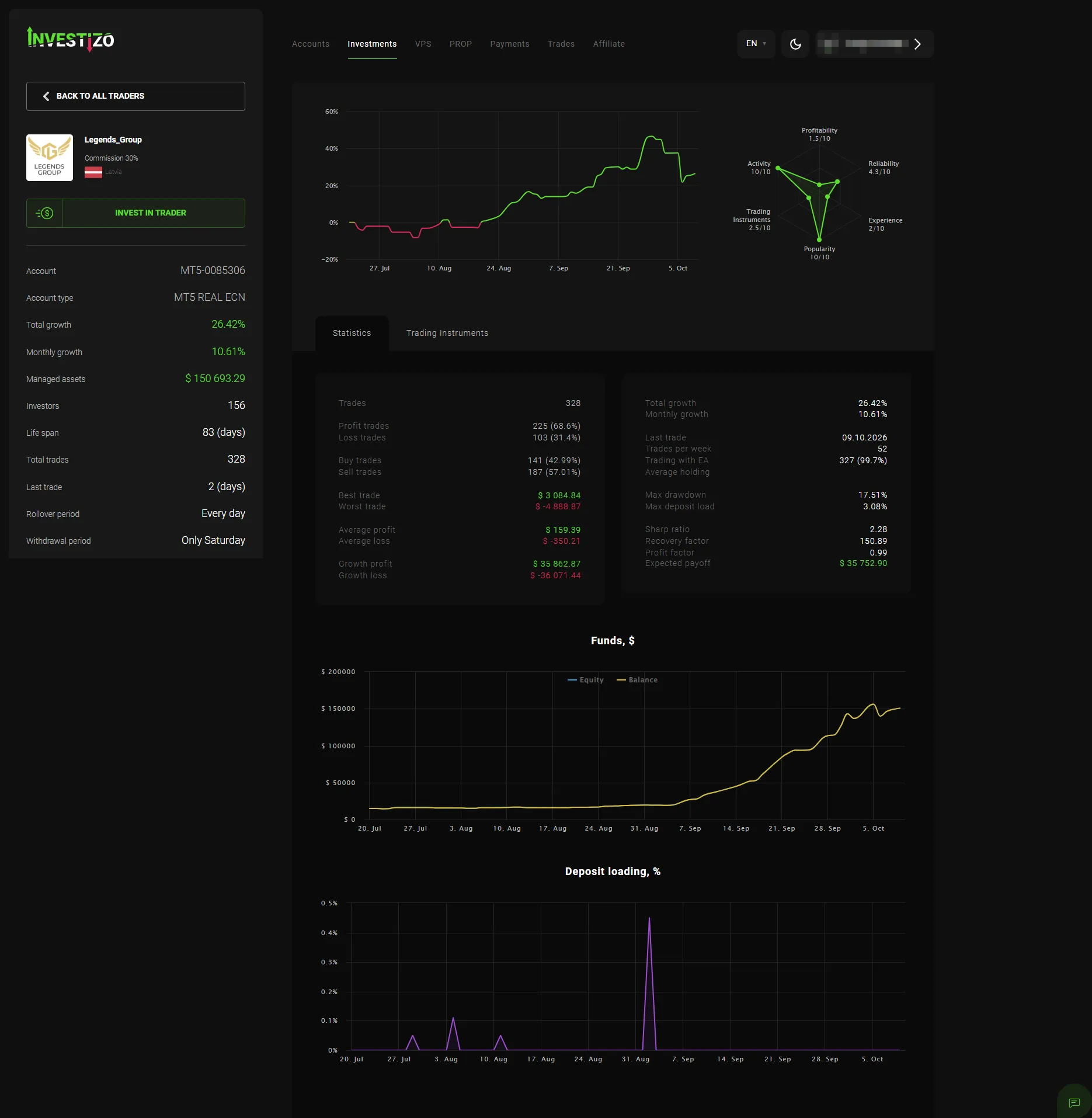Viewport: 1092px width, 1118px height.
Task: Click Reliability 4.3/10 radar label
Action: [884, 168]
